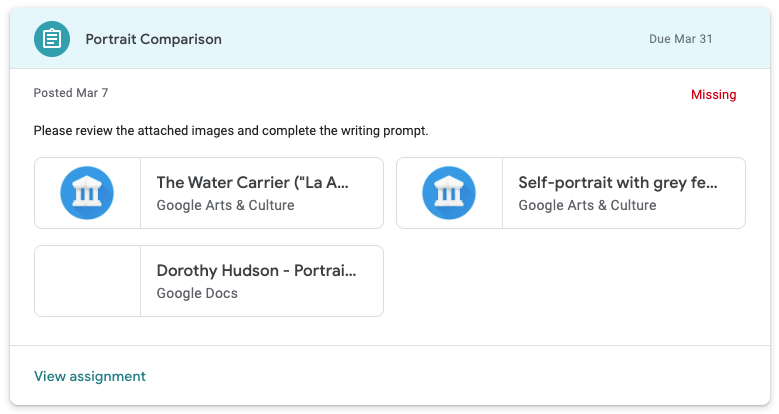Click the space between Posted and Missing
Screen dimensions: 779x414
tap(400, 94)
